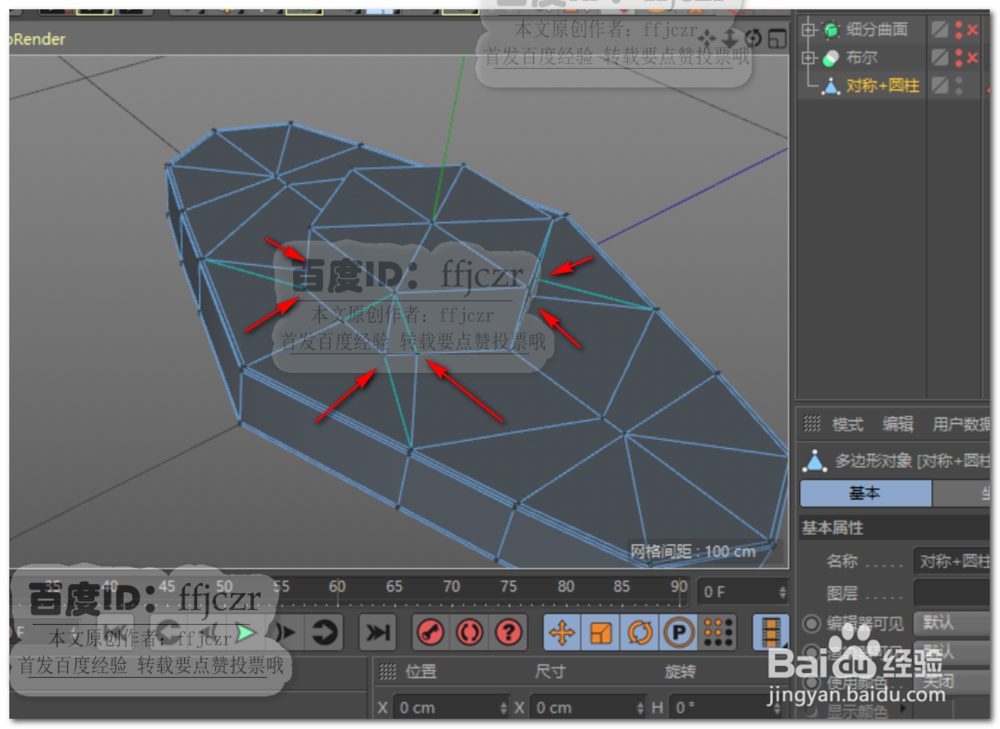Toggle the point level animation dots icon
1000x729 pixels.
718,633
